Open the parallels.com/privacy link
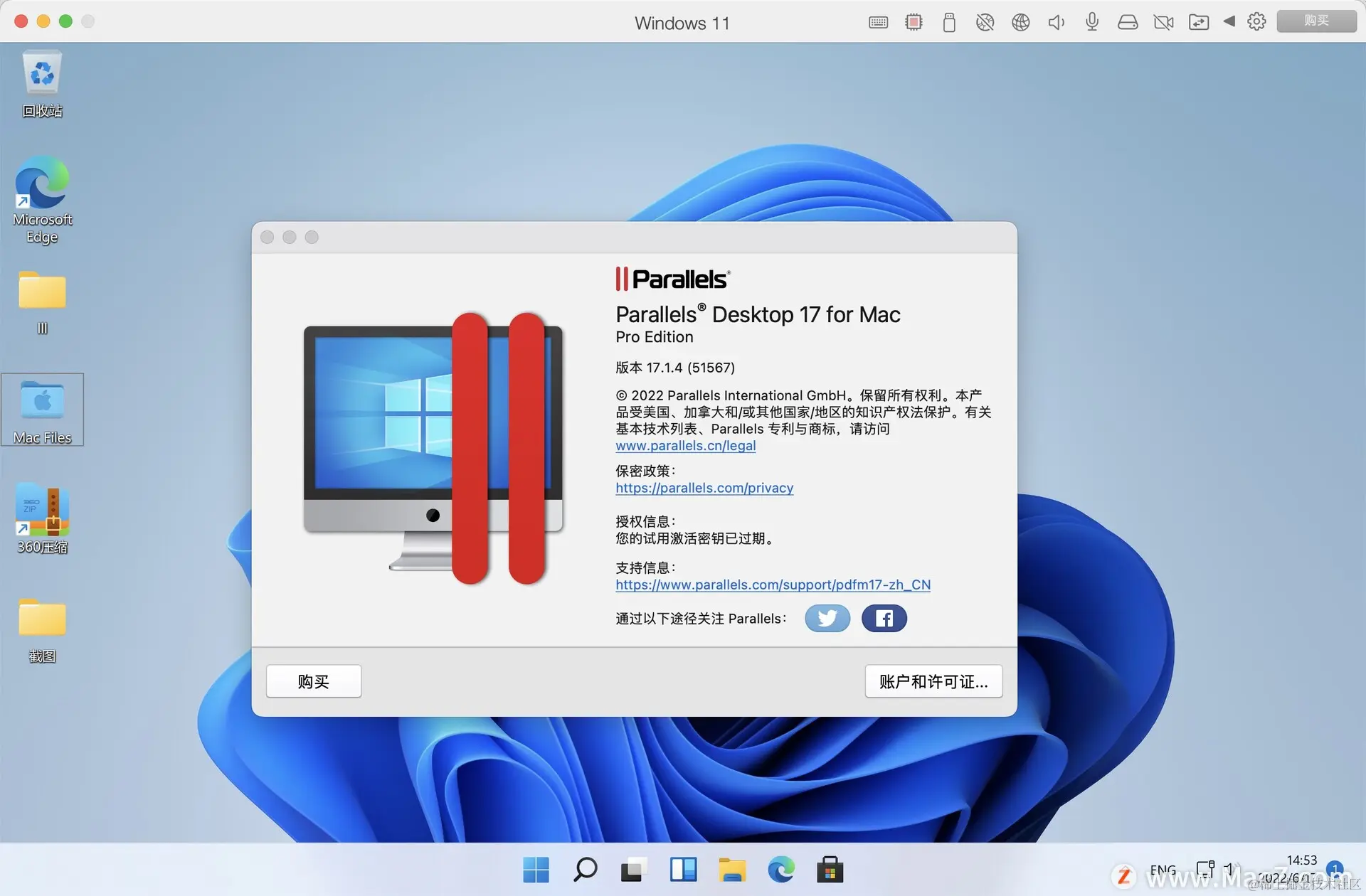Image resolution: width=1366 pixels, height=896 pixels. click(x=704, y=488)
